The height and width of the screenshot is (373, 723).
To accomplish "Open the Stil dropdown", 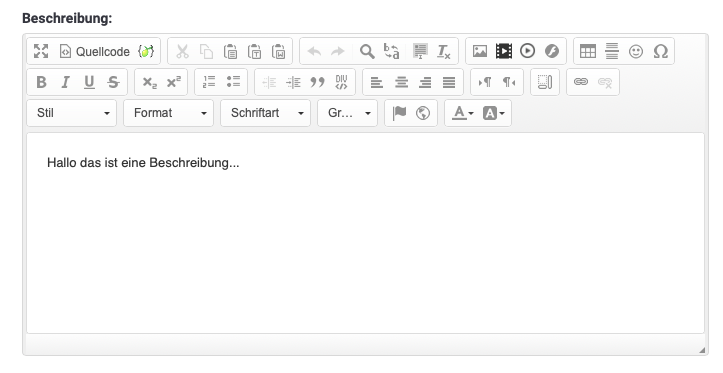I will (72, 113).
